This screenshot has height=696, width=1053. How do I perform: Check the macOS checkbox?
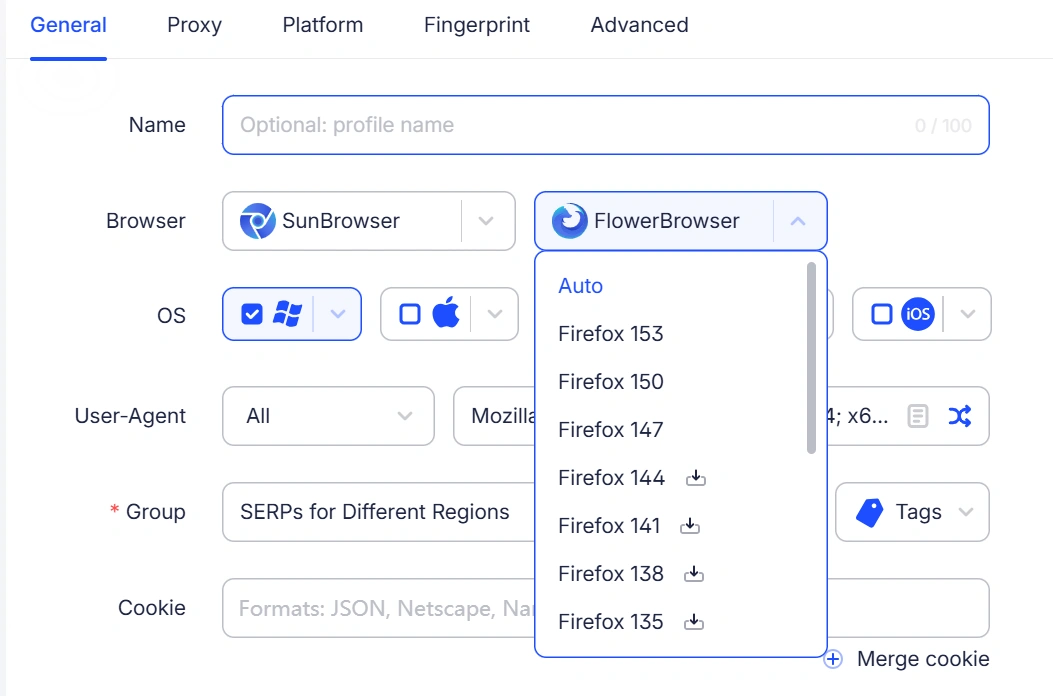[x=410, y=314]
